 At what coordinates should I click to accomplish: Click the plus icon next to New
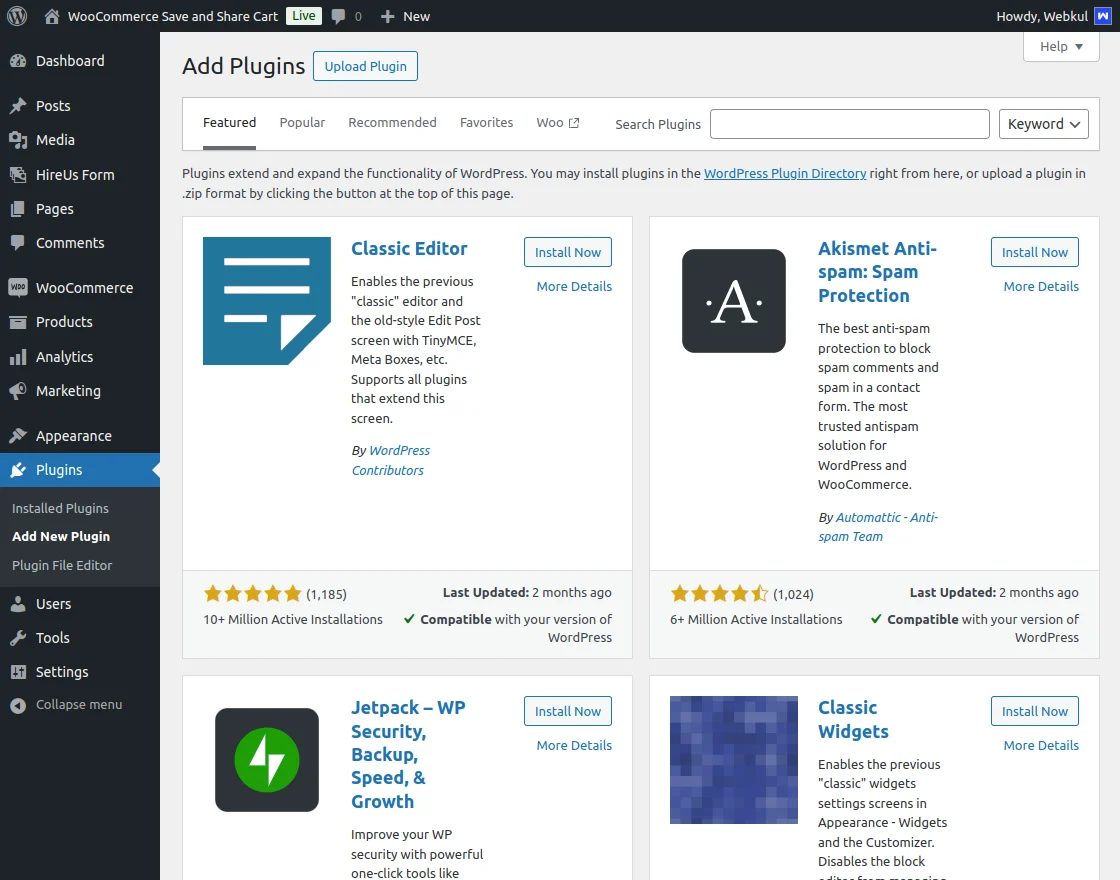pyautogui.click(x=387, y=16)
